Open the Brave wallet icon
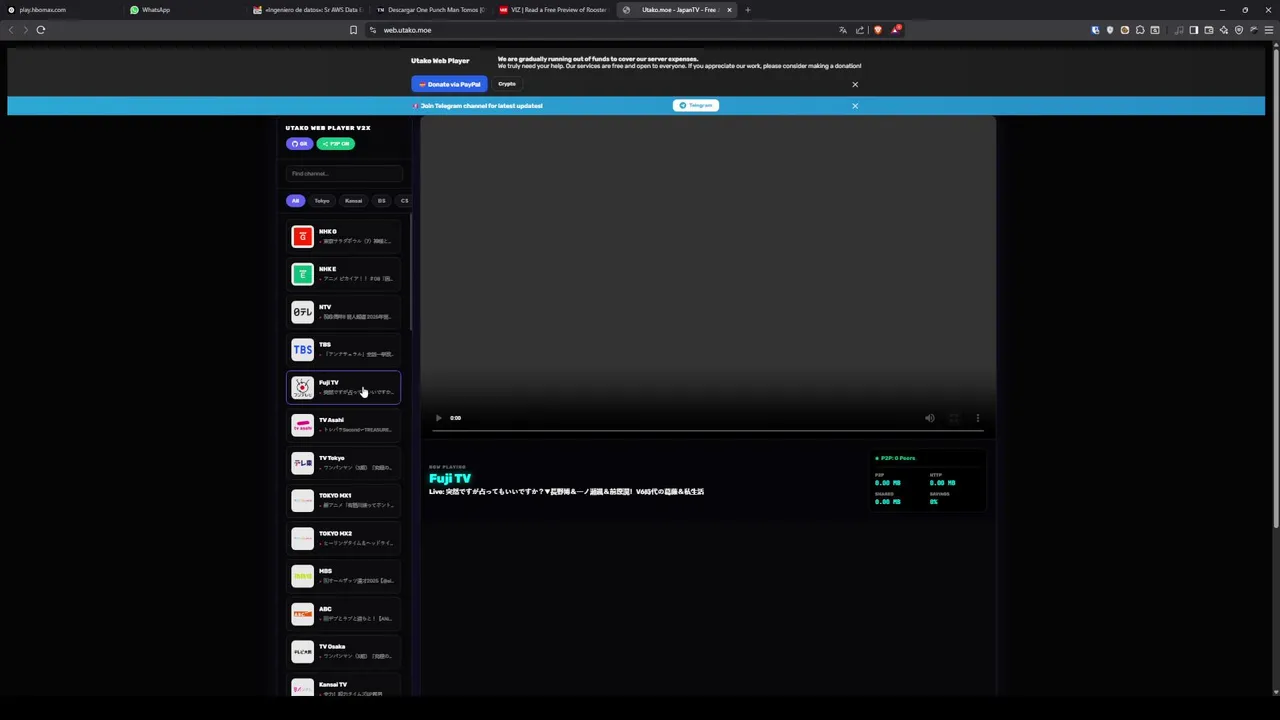The width and height of the screenshot is (1280, 720). point(1209,30)
